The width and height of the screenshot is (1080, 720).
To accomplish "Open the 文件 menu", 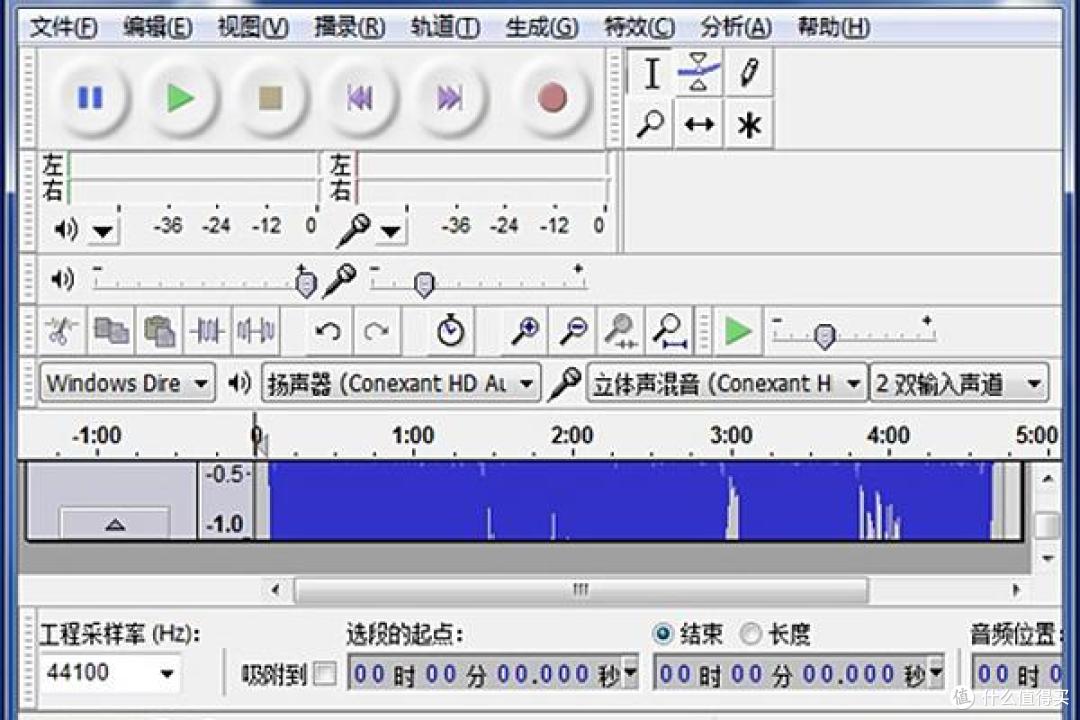I will tap(63, 28).
